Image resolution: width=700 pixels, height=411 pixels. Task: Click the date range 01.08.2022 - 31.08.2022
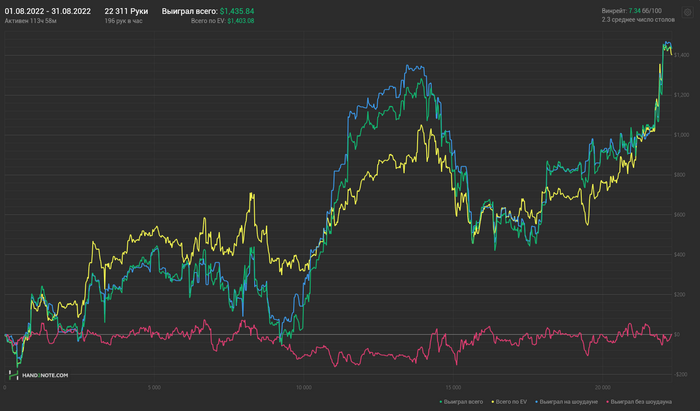(48, 11)
